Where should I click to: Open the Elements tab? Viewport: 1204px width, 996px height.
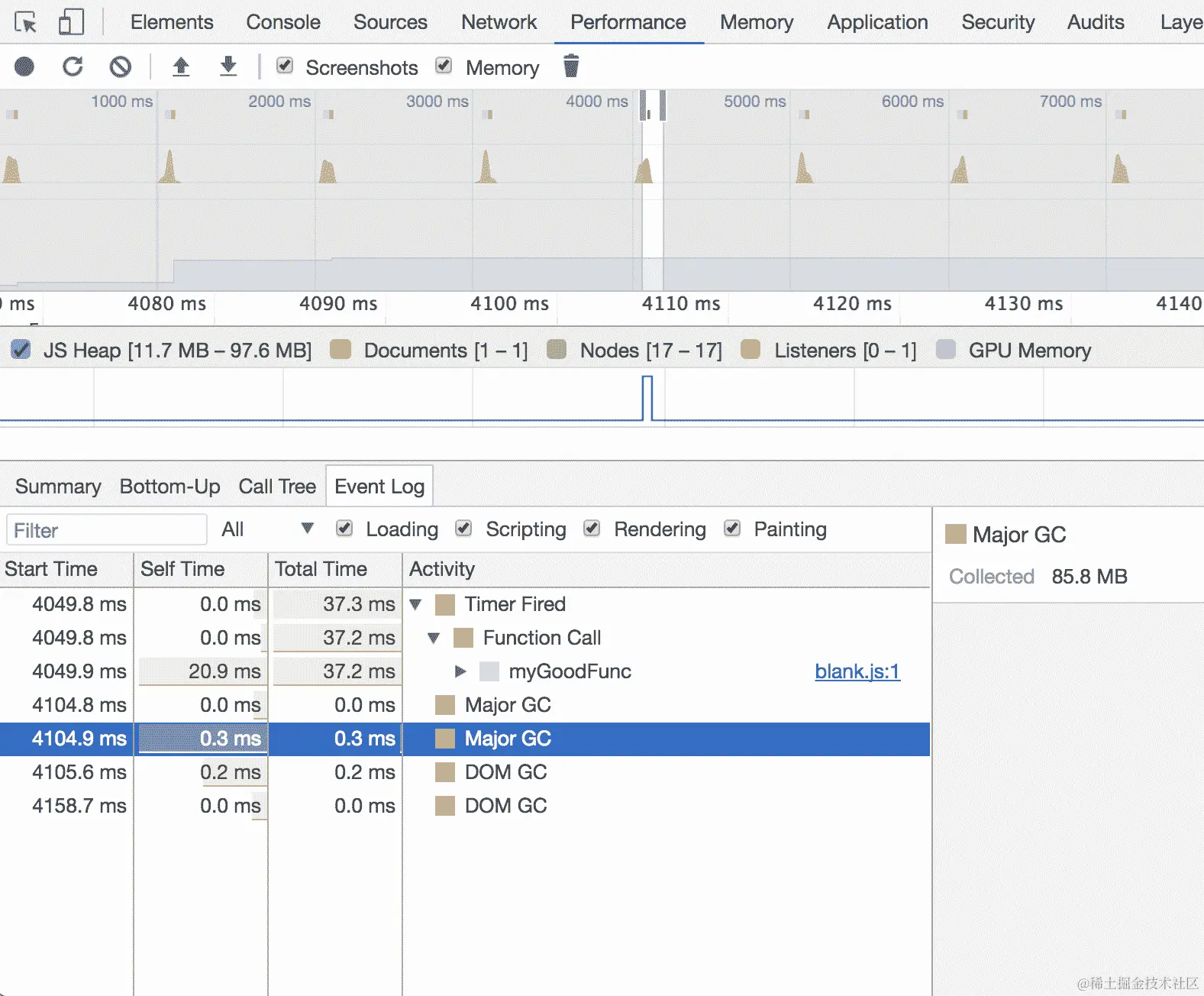172,22
